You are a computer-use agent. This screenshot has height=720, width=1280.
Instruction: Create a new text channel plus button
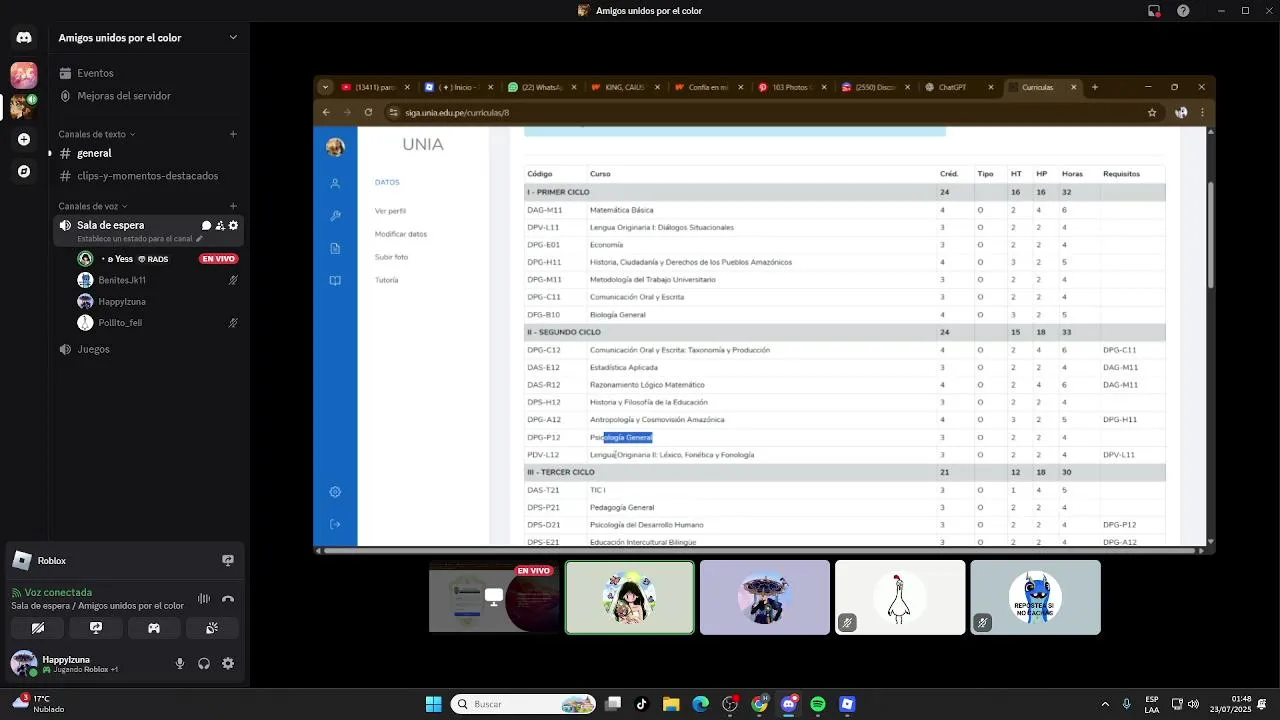pos(233,134)
